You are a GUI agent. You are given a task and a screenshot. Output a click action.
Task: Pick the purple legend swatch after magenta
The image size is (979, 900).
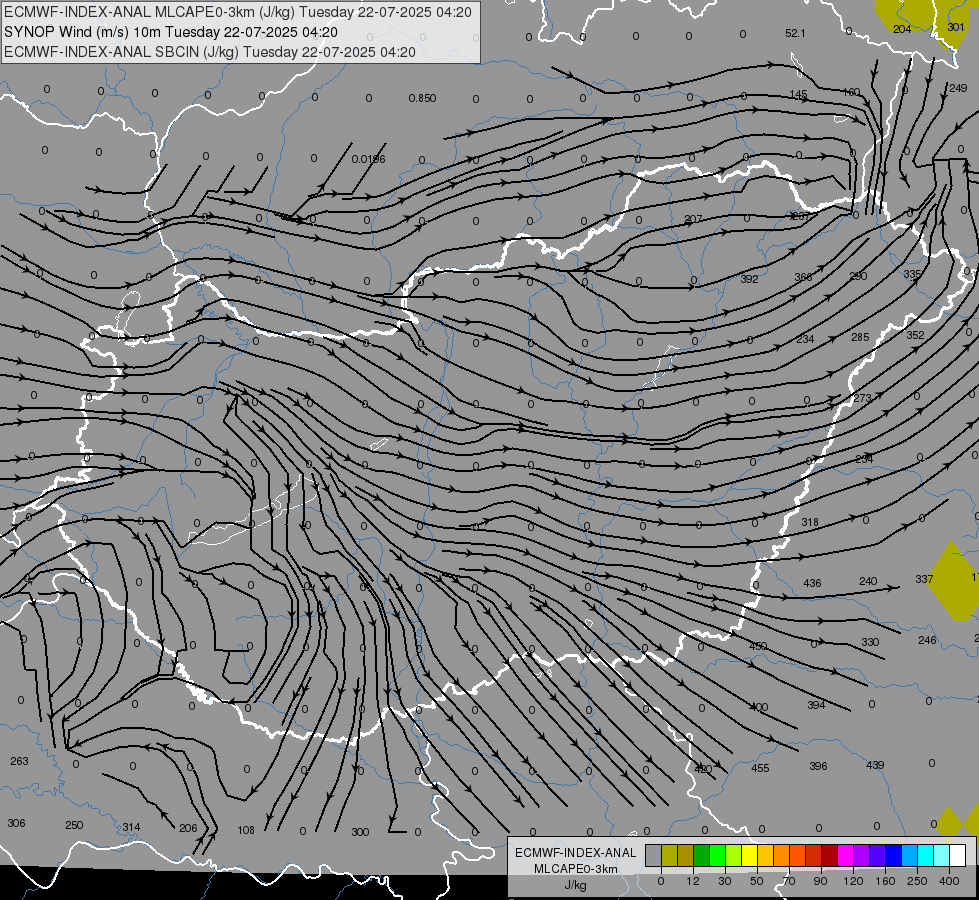coord(862,855)
